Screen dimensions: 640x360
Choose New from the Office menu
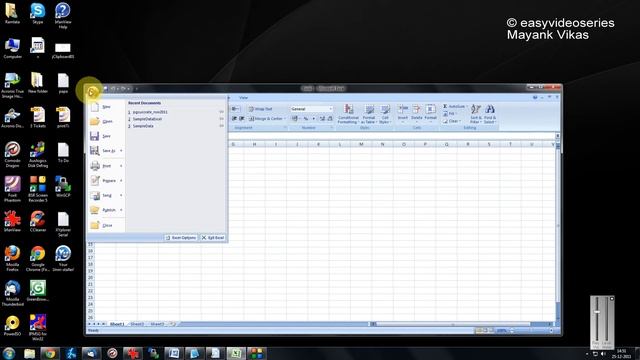(106, 107)
